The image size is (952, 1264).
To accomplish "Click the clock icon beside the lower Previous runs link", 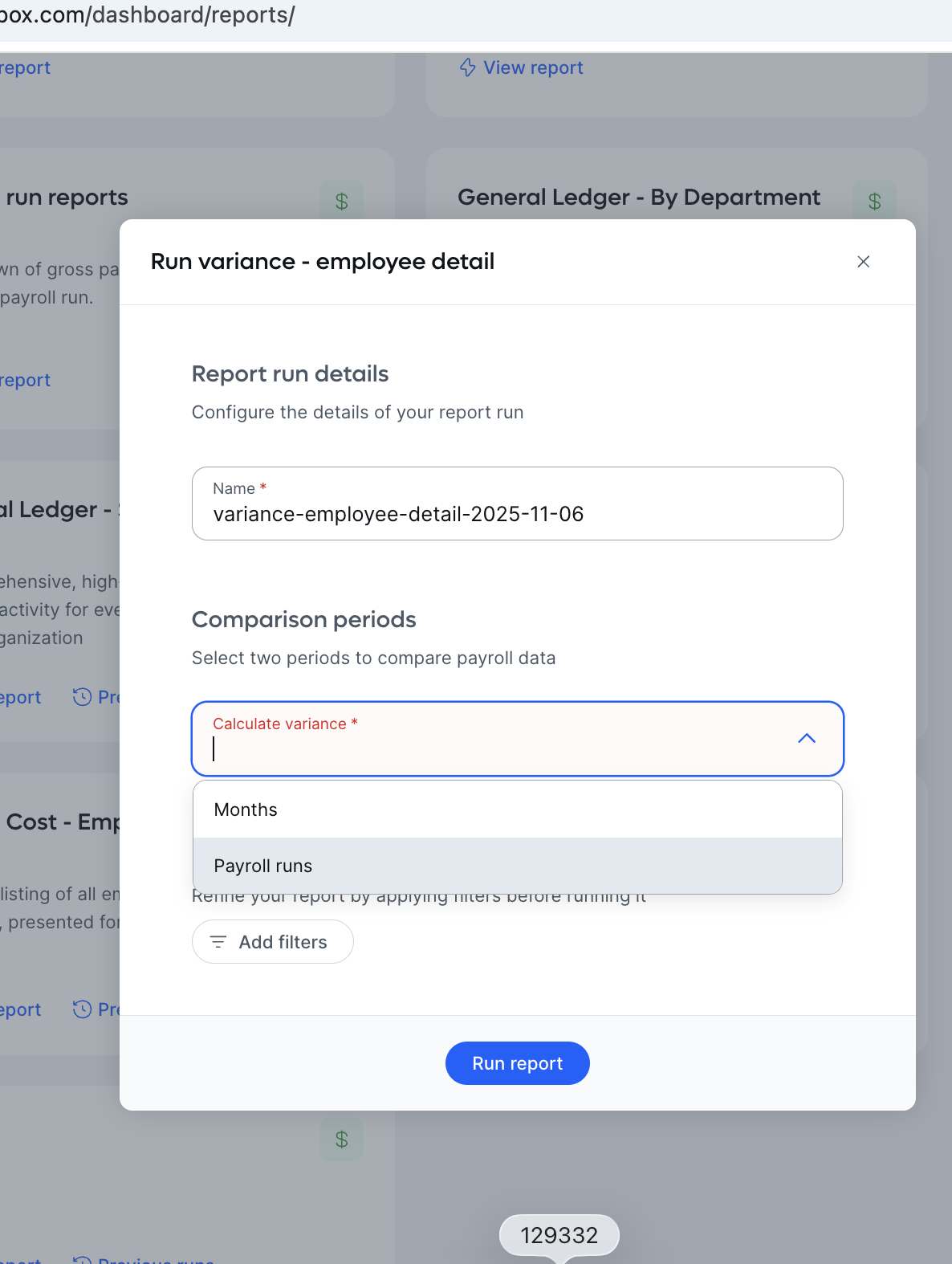I will pyautogui.click(x=83, y=1009).
